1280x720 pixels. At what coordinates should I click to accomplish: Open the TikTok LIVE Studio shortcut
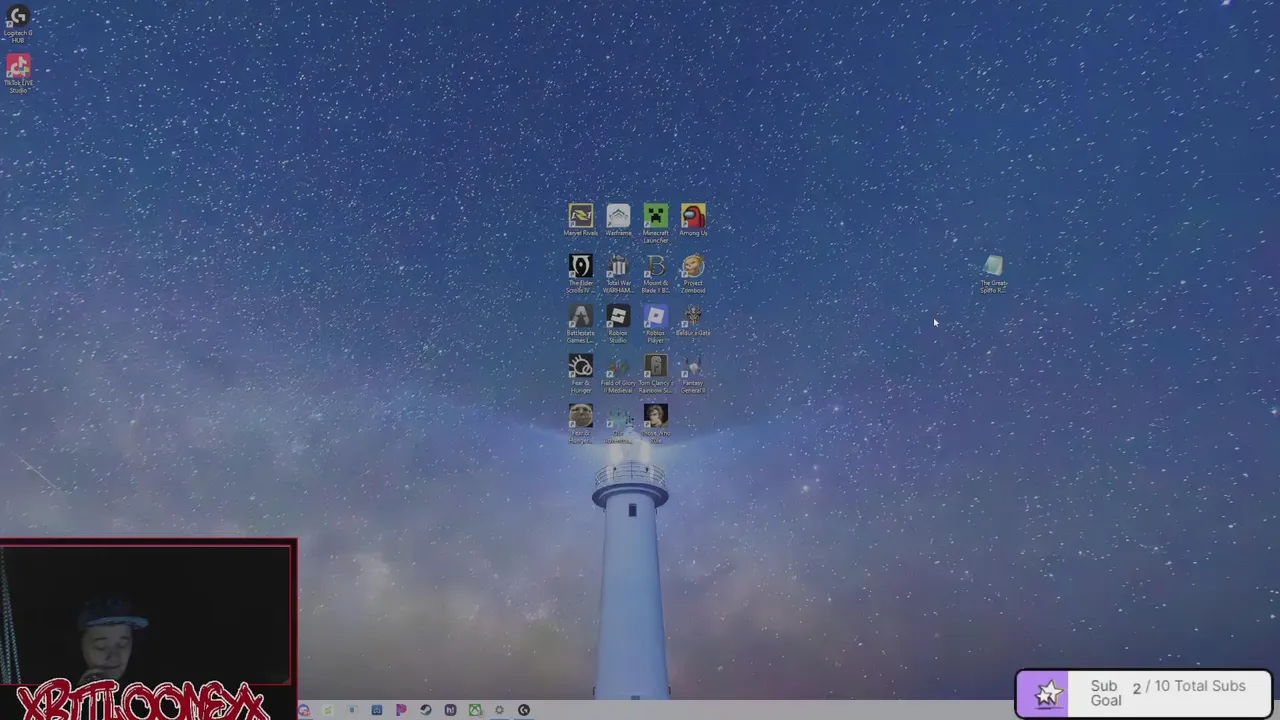coord(18,74)
